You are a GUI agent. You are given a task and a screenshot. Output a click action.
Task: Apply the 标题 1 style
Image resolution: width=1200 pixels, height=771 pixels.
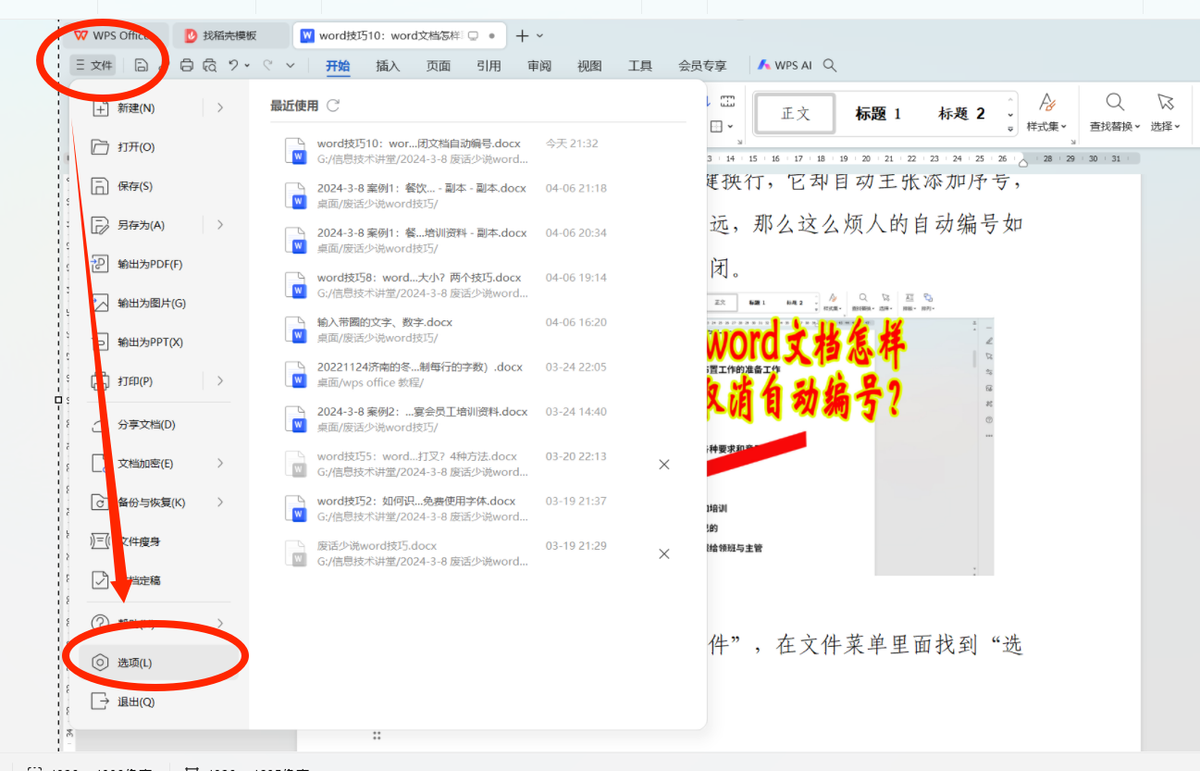(878, 114)
